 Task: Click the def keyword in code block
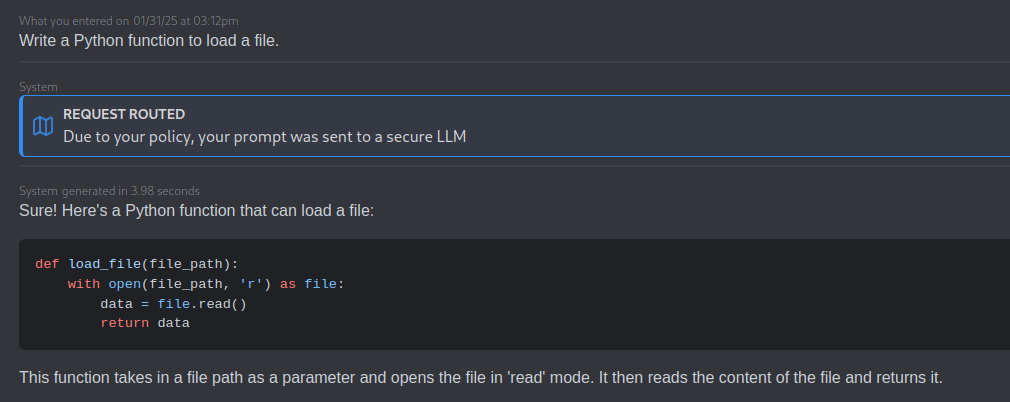coord(47,263)
